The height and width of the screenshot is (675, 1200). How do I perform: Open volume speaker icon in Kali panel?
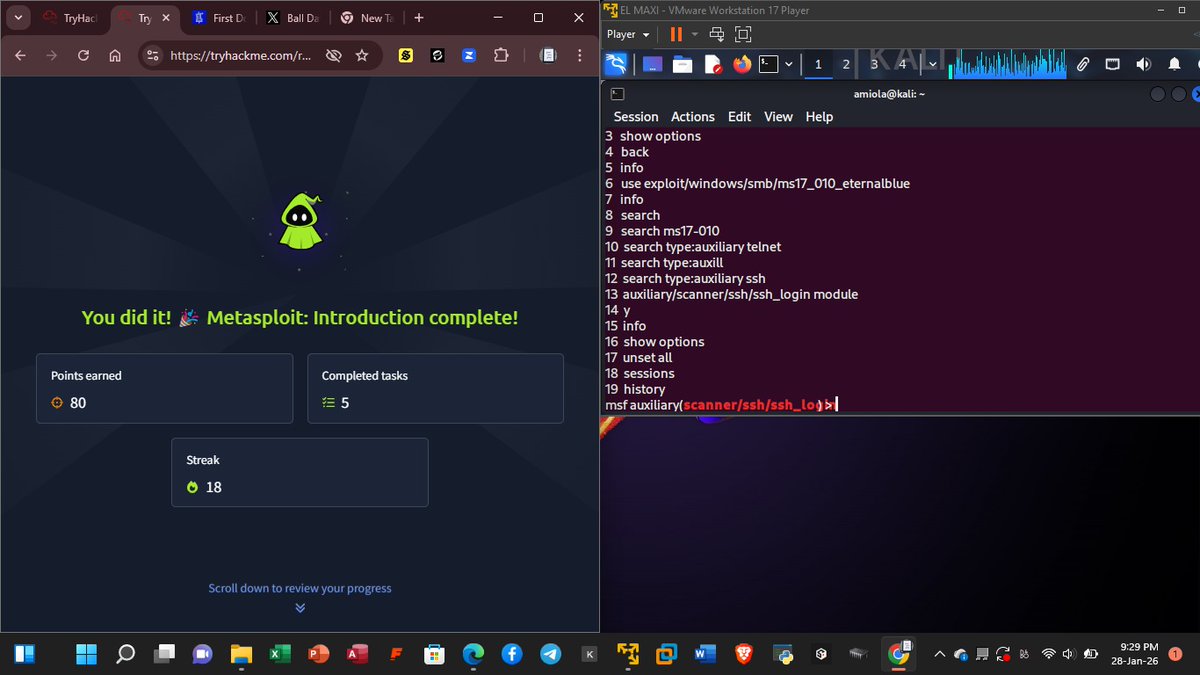(1143, 64)
